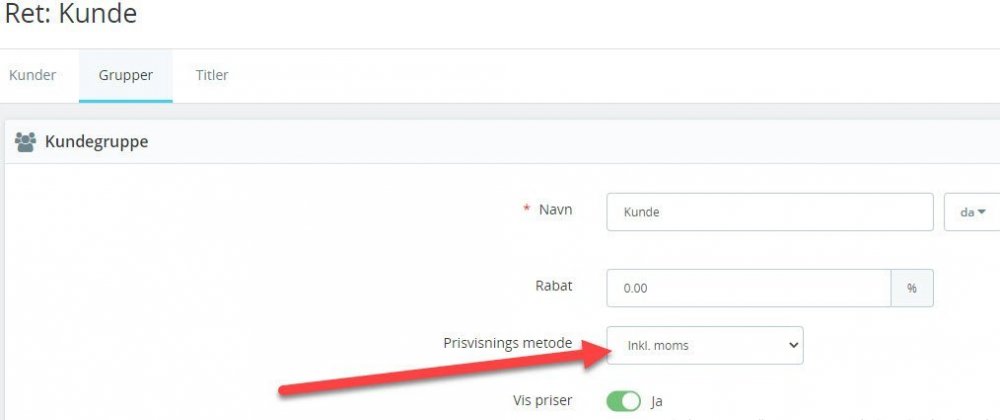Click the Navn field label
Screen dimensions: 1000x420
click(556, 209)
